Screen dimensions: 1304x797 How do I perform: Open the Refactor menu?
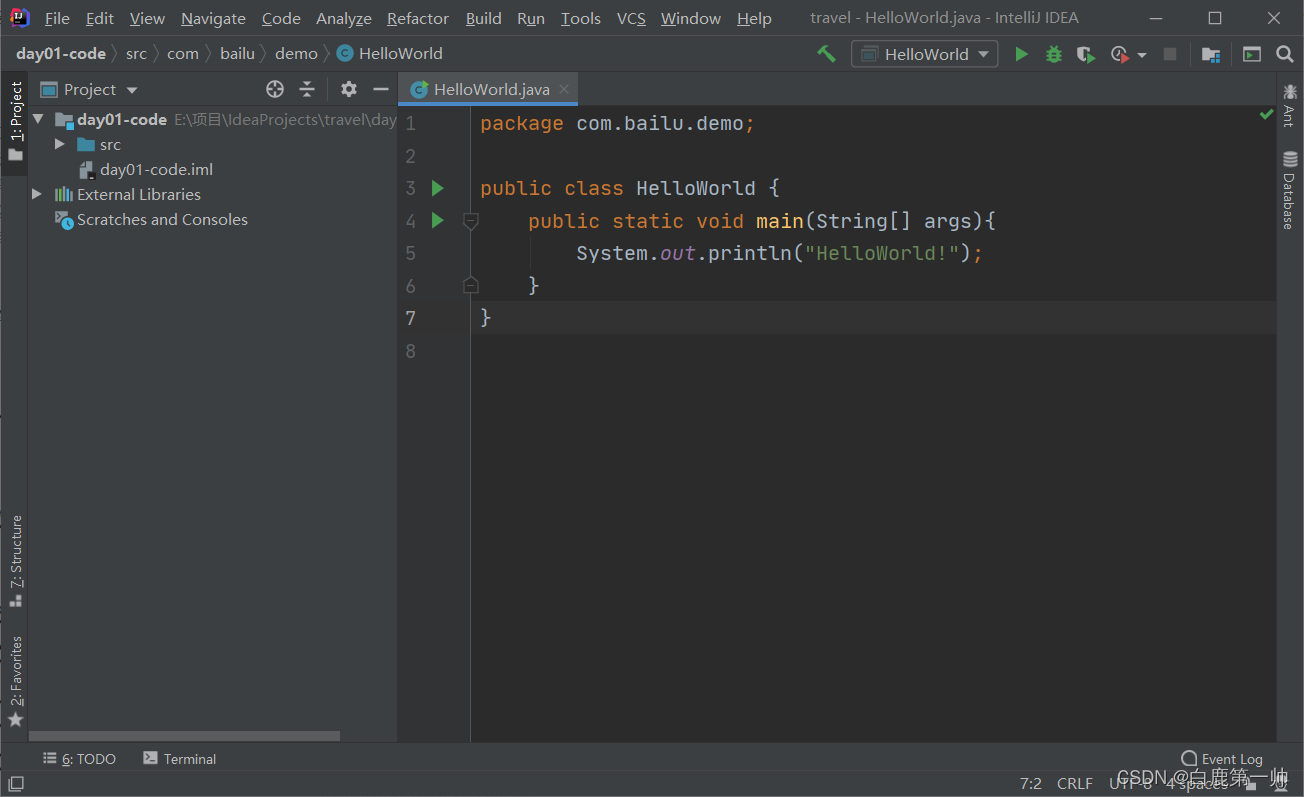[418, 18]
